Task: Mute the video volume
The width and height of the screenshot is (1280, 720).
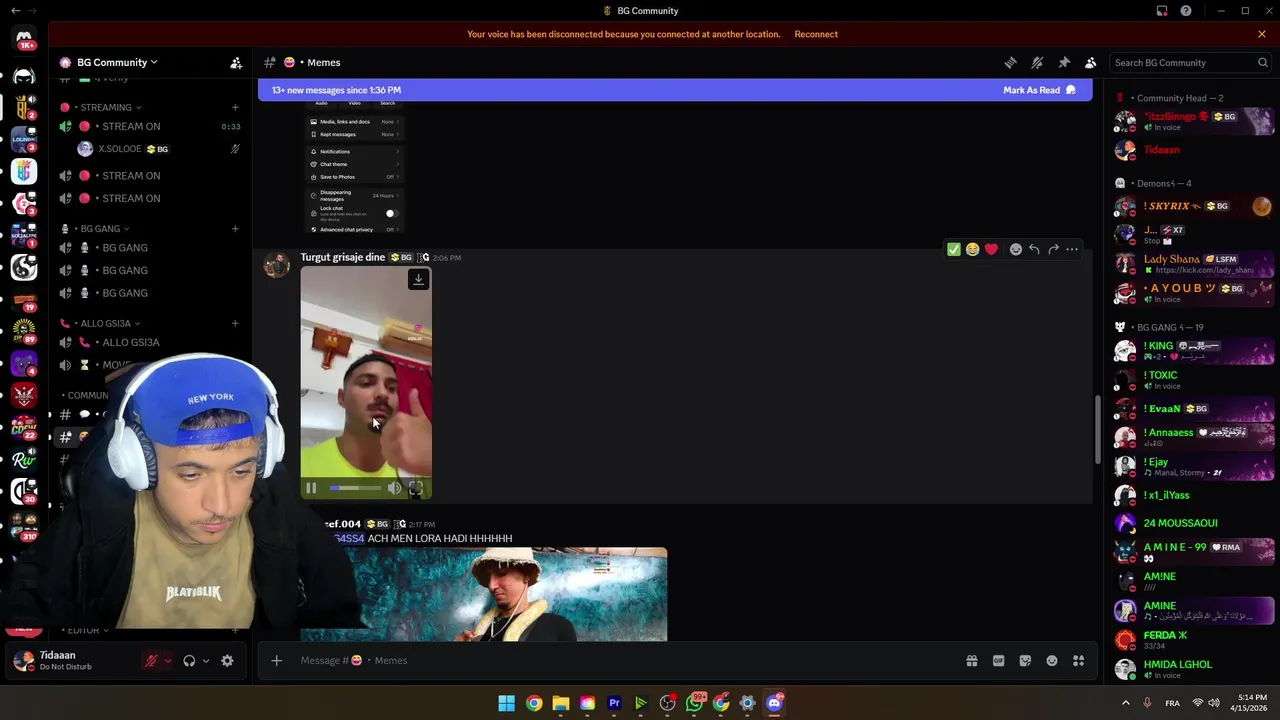Action: 394,488
